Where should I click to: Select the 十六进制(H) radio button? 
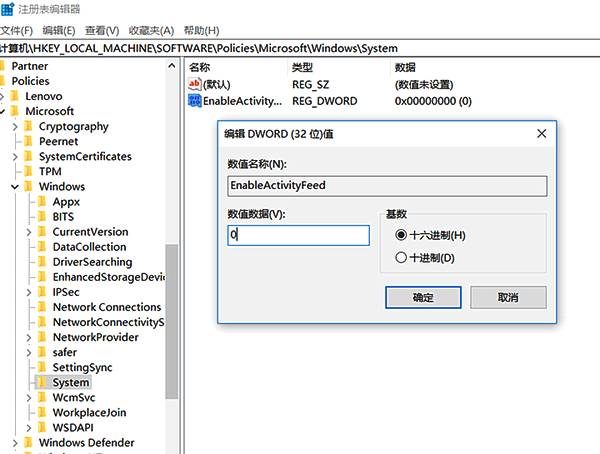tap(401, 235)
